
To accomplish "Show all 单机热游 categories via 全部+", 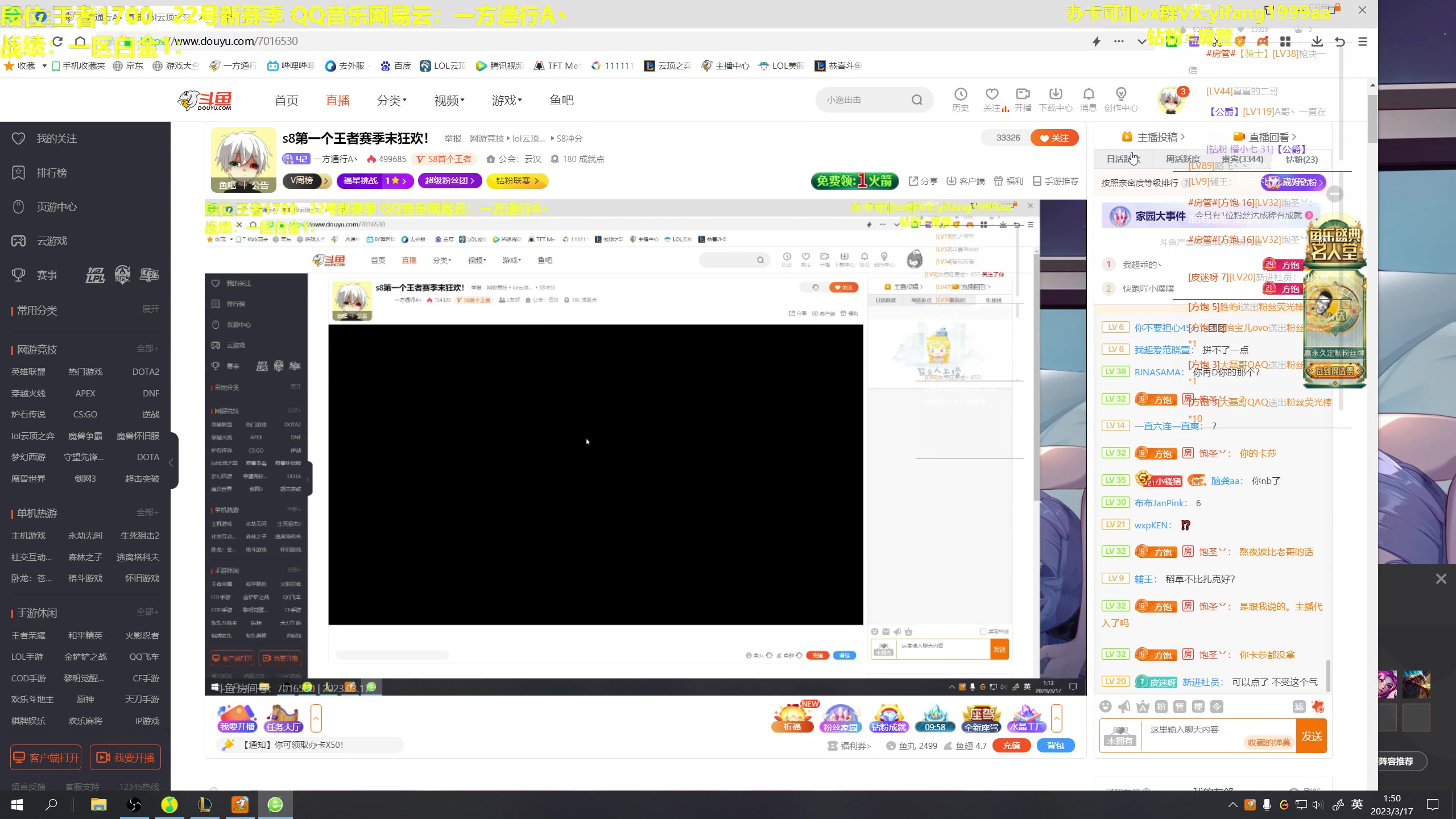I will [x=147, y=512].
